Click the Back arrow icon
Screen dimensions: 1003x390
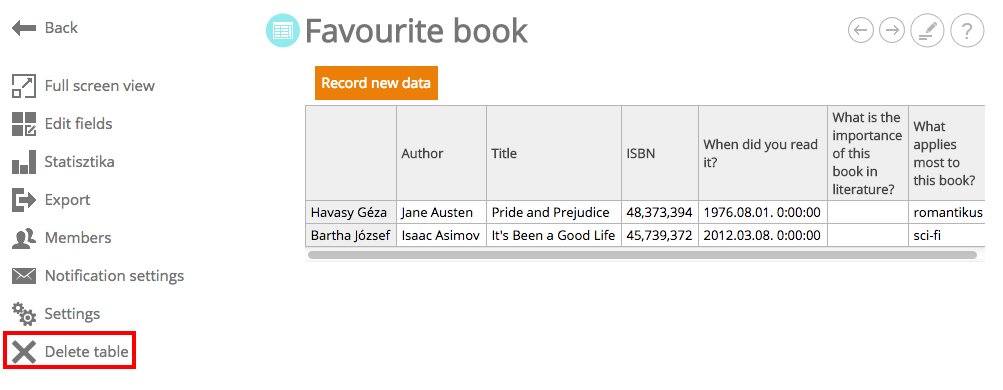point(24,28)
